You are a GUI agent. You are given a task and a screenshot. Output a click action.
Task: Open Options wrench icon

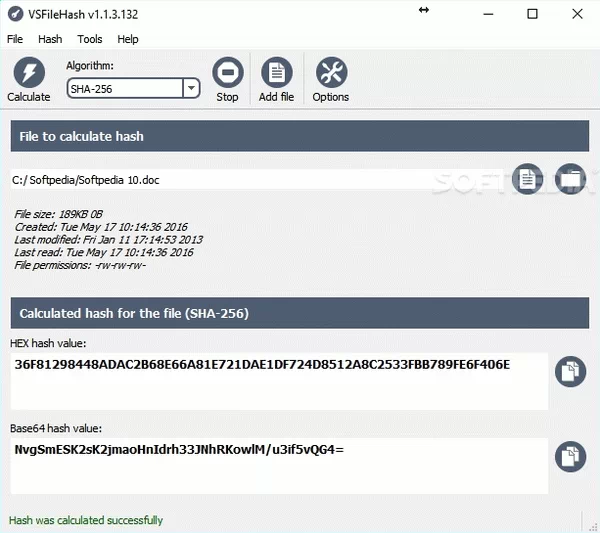[x=331, y=73]
